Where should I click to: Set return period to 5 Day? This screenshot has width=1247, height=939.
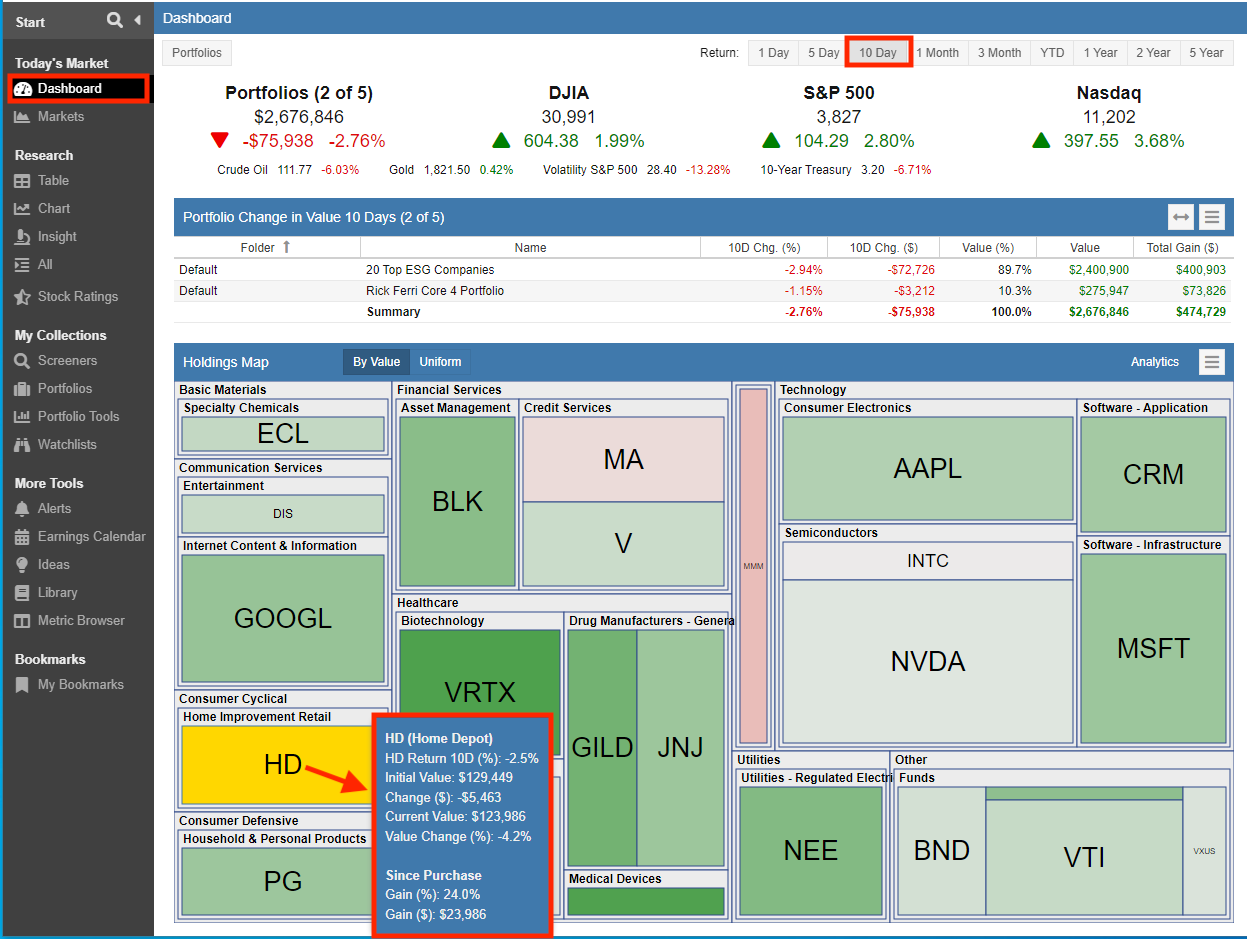823,53
